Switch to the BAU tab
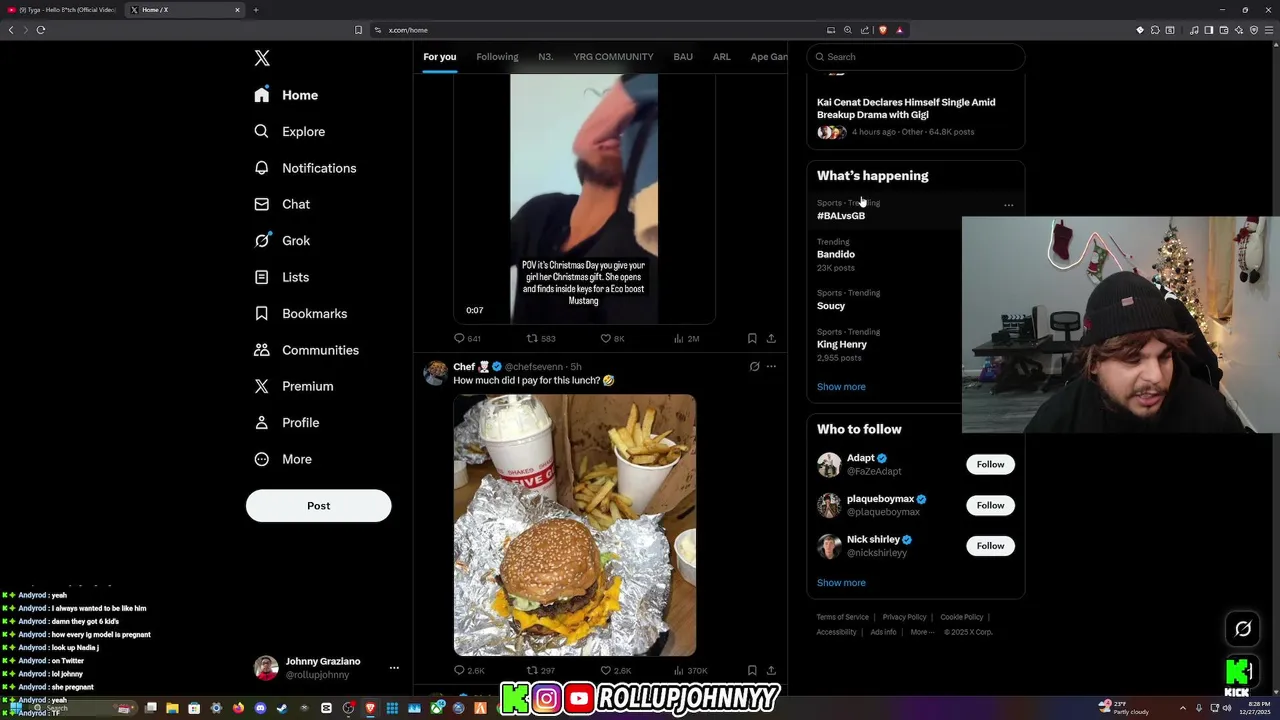 (683, 57)
